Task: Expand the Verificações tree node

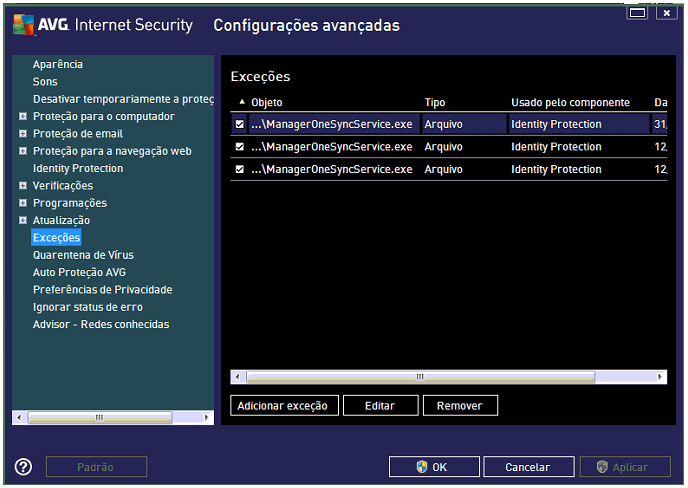Action: point(23,186)
